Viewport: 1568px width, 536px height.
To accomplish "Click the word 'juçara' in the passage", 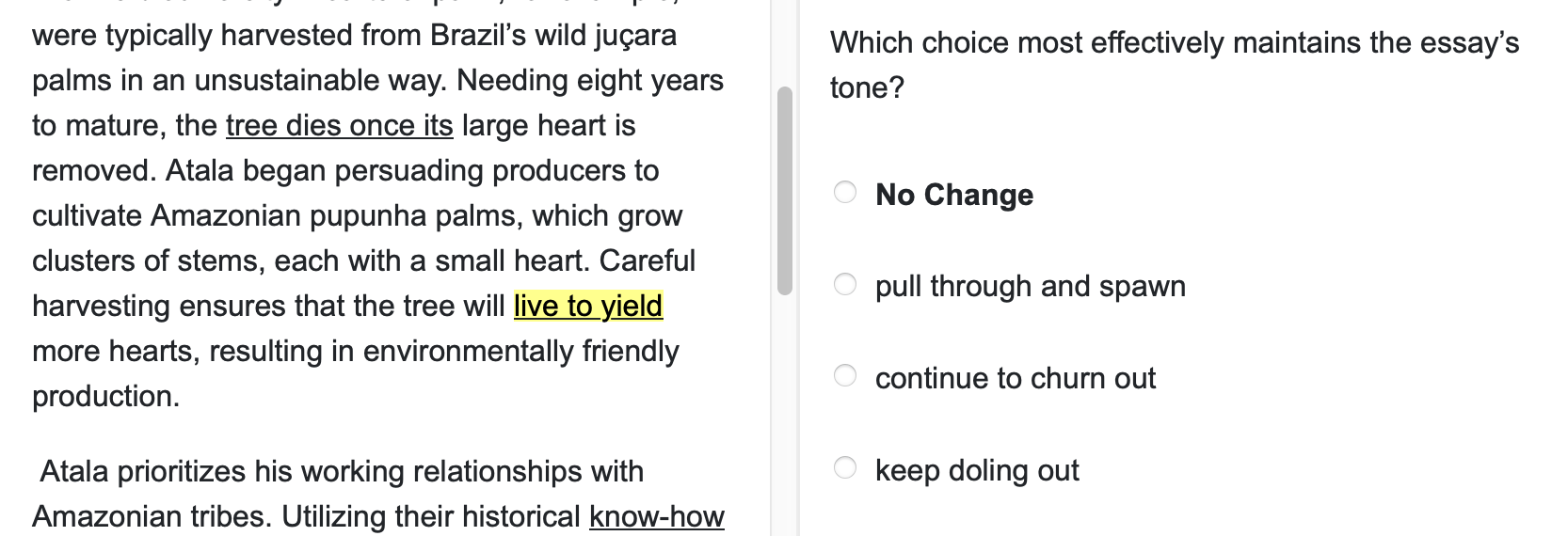I will [635, 35].
